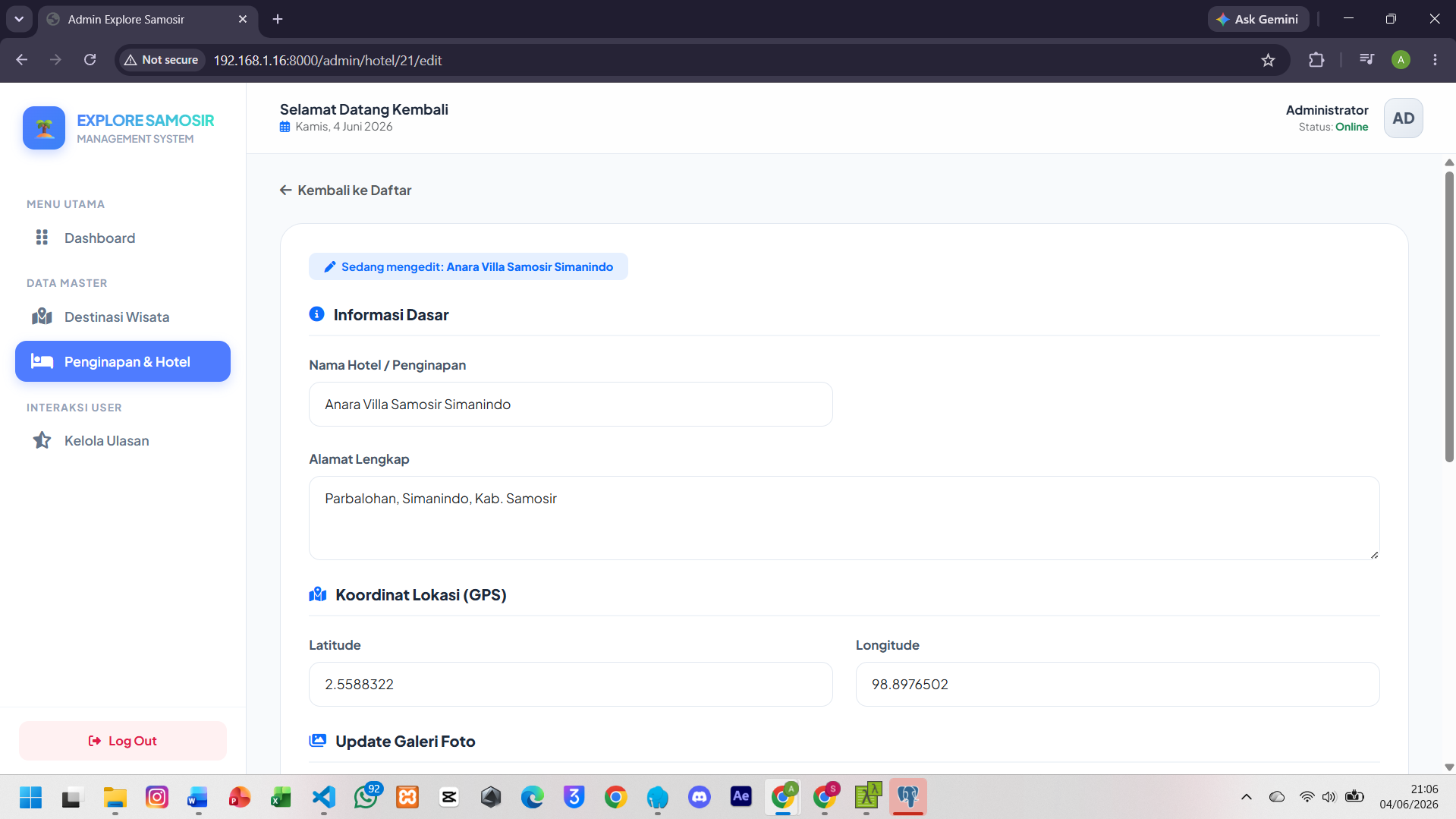Click the Log Out button
This screenshot has width=1456, height=819.
(123, 741)
